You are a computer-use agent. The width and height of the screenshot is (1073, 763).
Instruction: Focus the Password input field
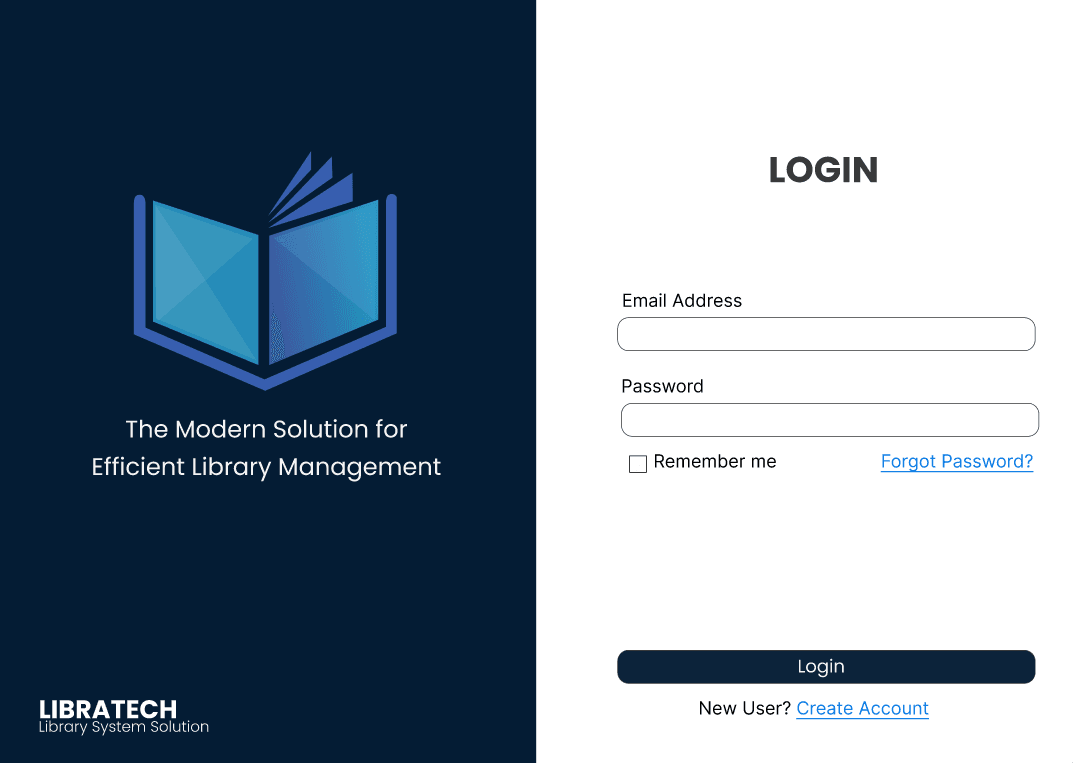coord(829,420)
